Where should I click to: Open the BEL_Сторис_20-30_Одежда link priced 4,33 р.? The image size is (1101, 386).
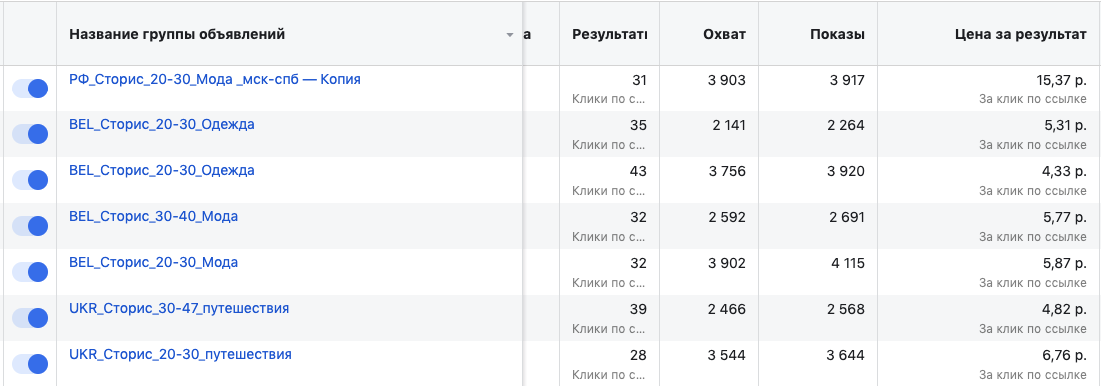point(161,171)
